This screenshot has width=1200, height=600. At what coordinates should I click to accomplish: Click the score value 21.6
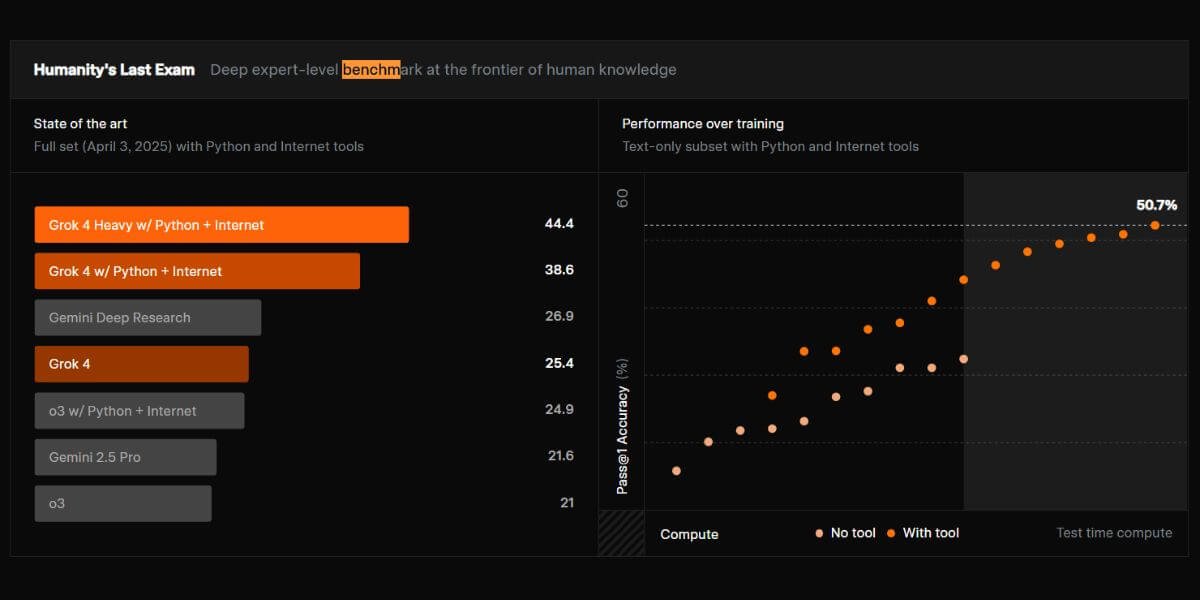coord(561,456)
